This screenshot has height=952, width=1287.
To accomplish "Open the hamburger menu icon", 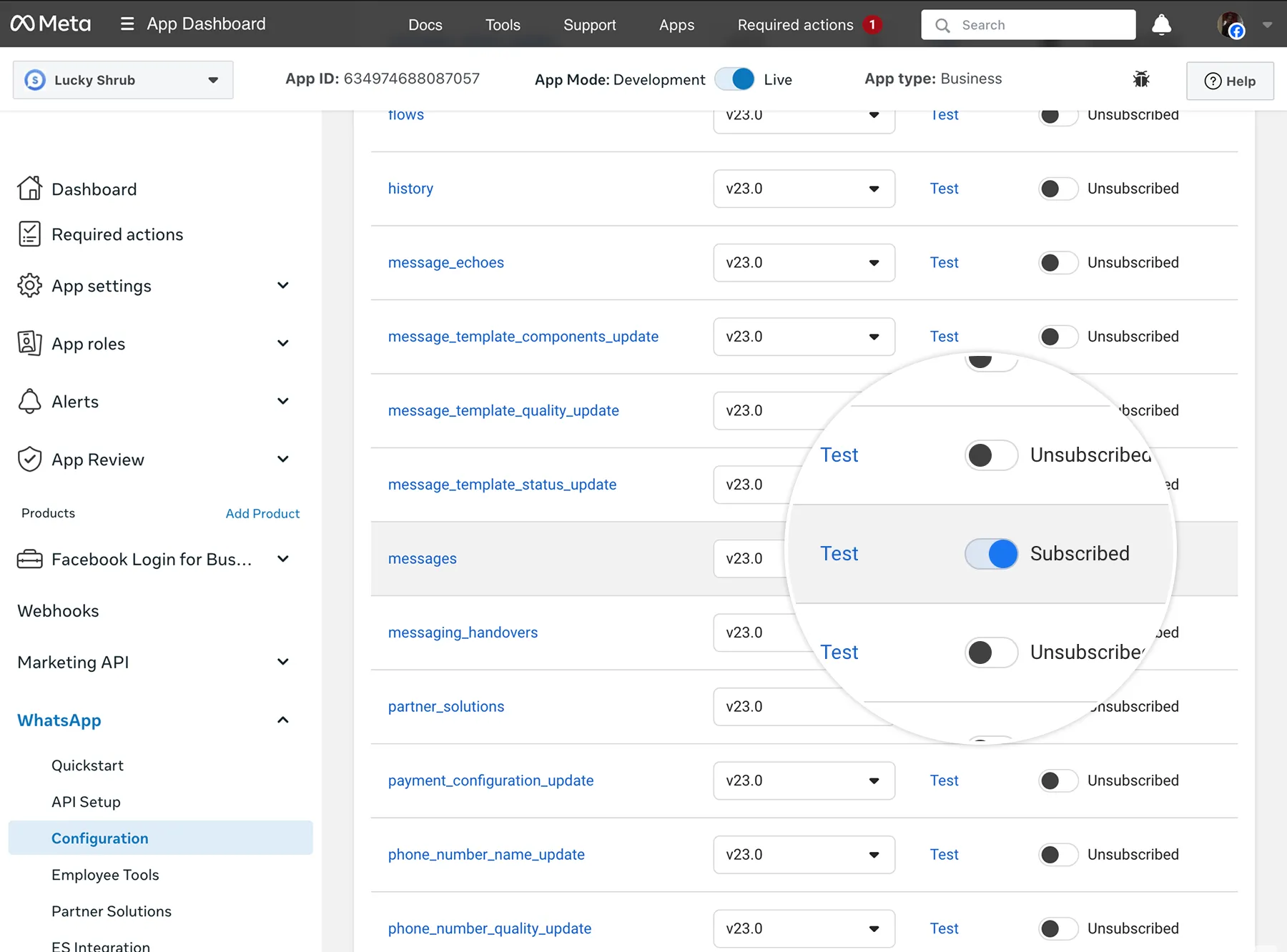I will click(127, 24).
